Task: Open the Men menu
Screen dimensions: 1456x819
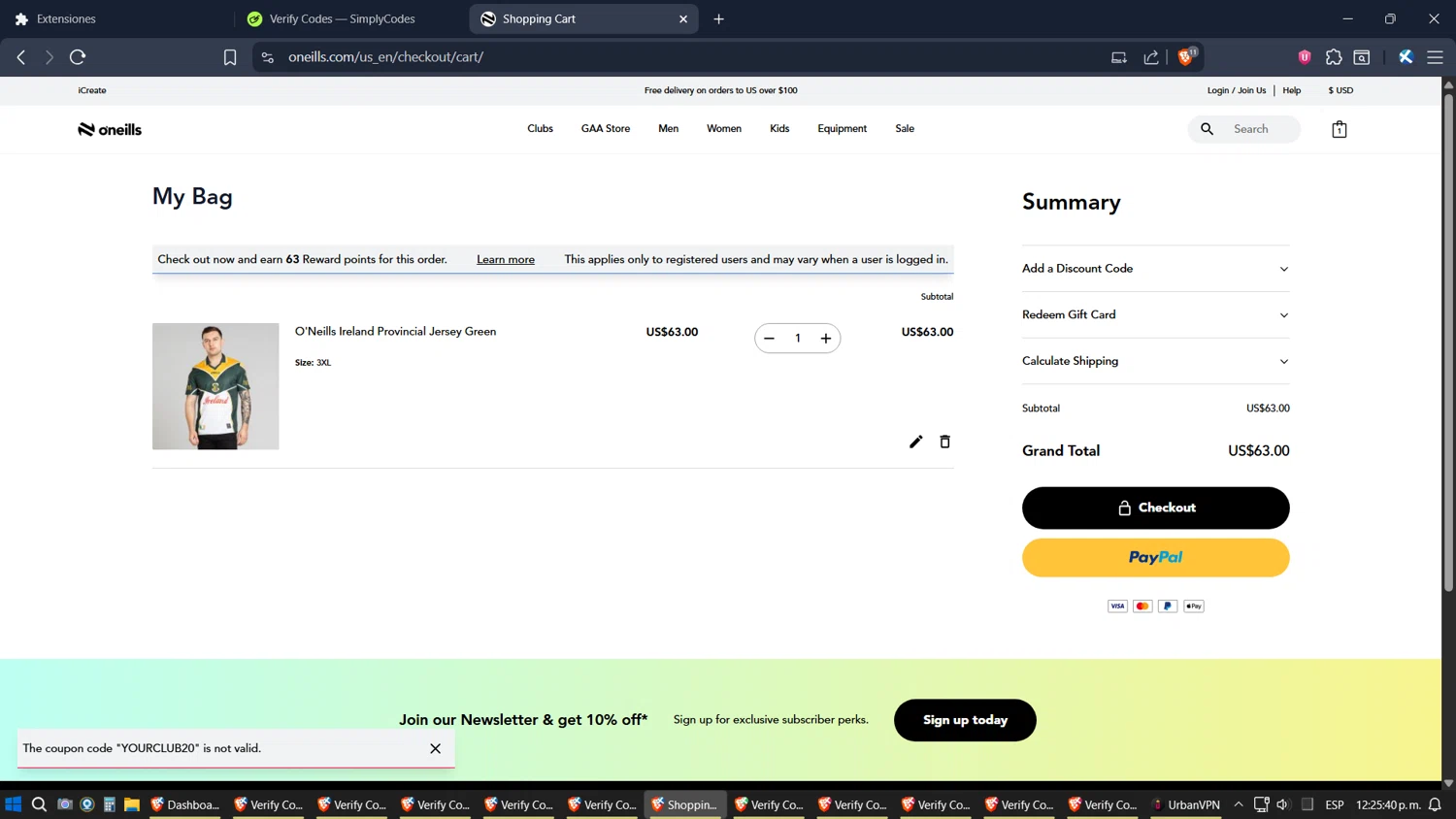Action: pos(668,128)
